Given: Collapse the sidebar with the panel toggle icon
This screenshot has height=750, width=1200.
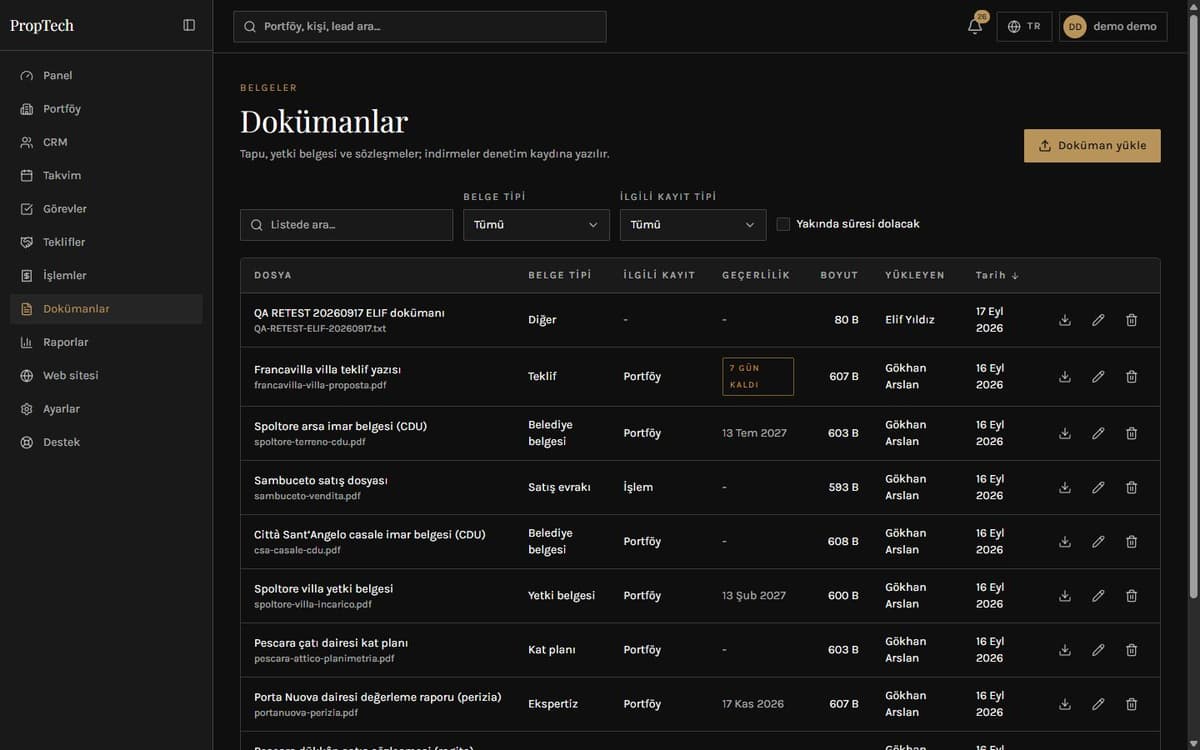Looking at the screenshot, I should click(189, 25).
